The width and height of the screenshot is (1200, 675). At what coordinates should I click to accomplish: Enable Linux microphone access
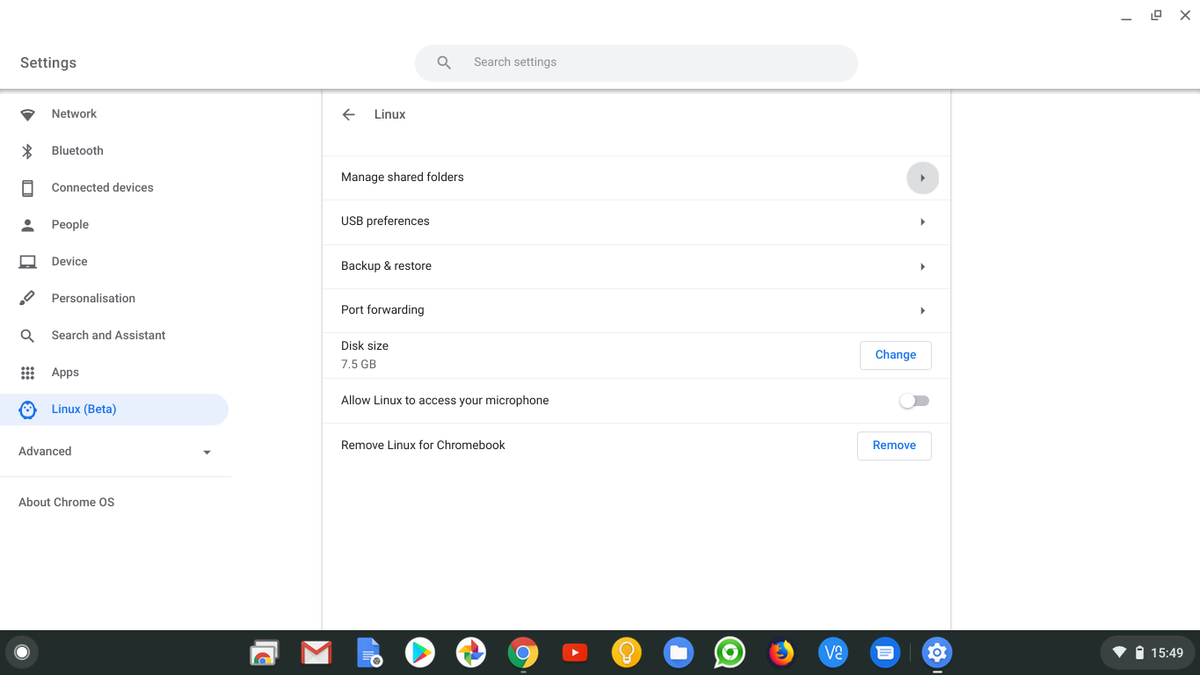point(913,400)
